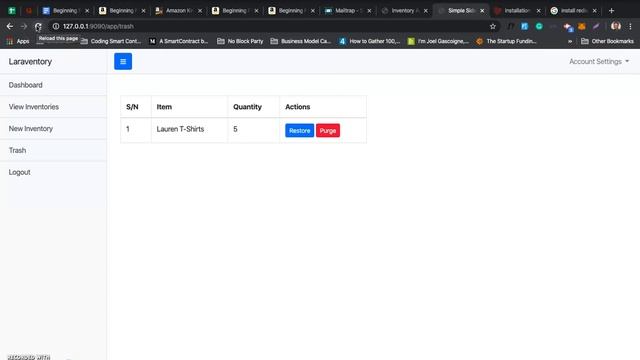Open New Inventory in the sidebar

(x=53, y=129)
